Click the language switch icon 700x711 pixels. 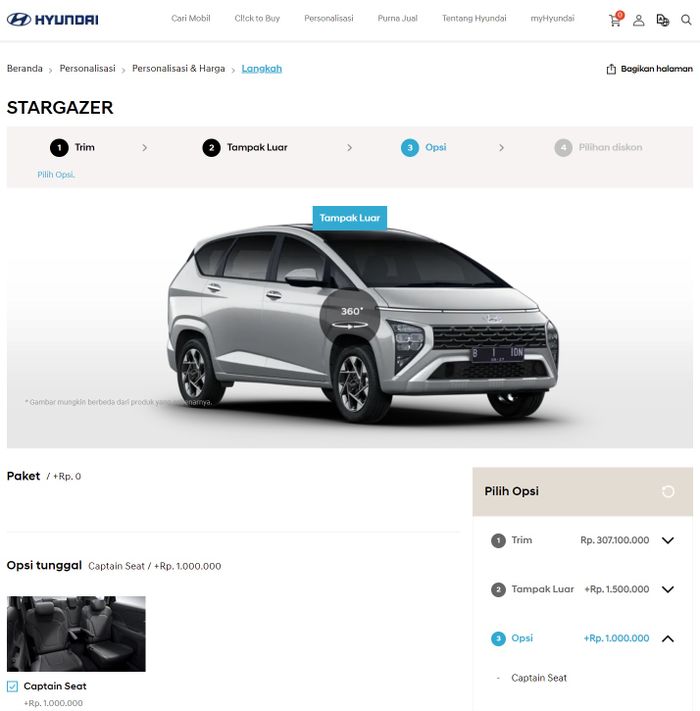662,20
